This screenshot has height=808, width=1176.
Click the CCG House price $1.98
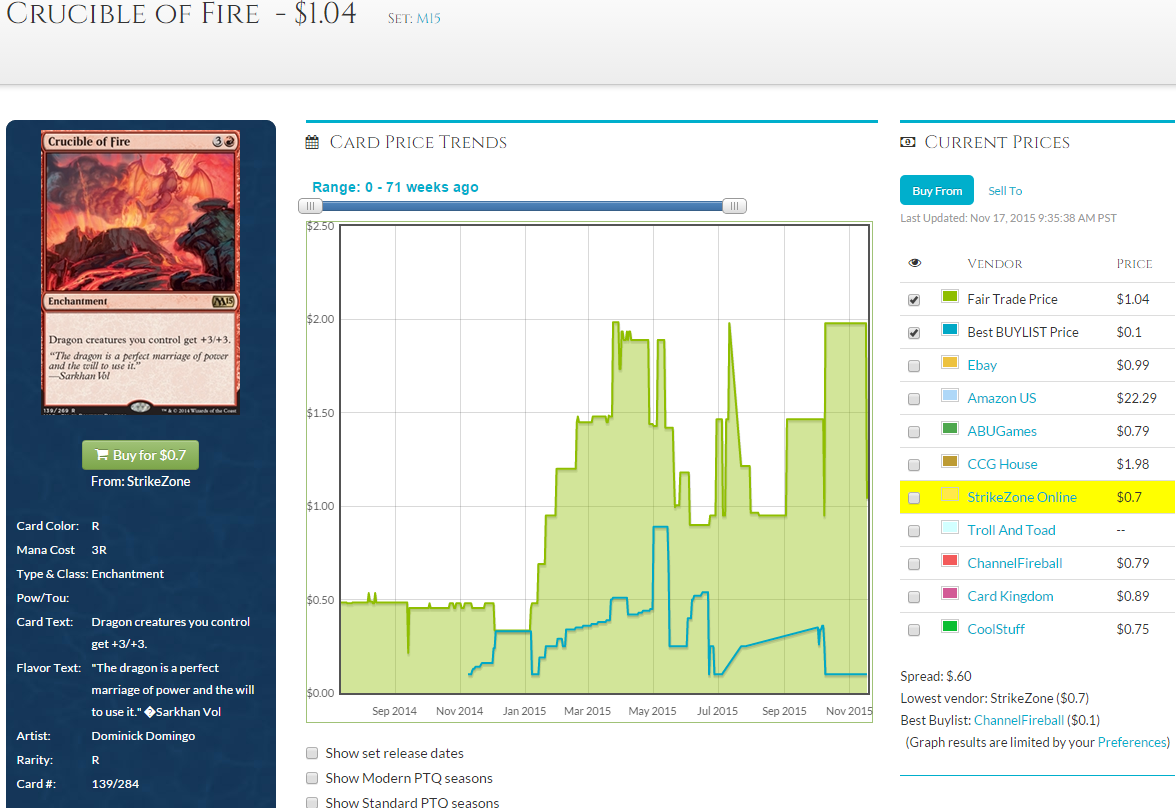pyautogui.click(x=1132, y=464)
